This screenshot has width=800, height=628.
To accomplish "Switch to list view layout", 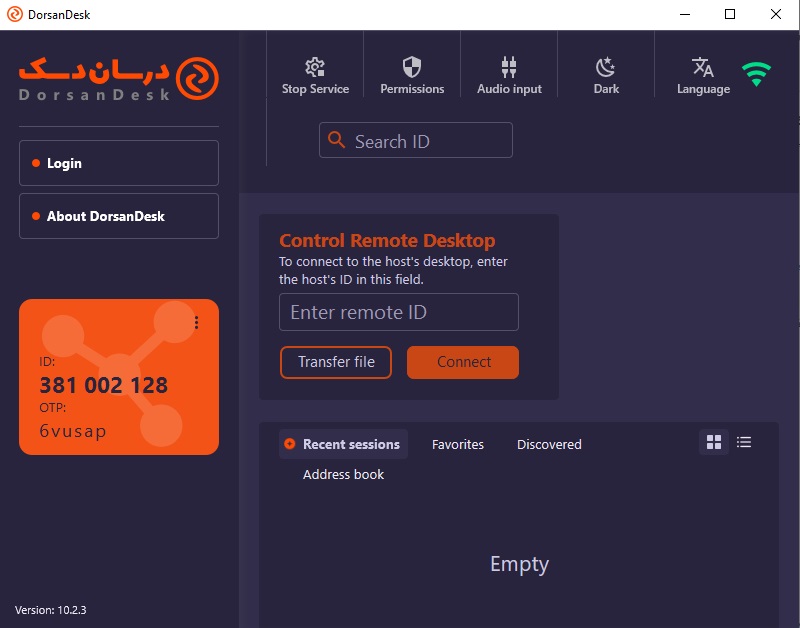I will click(744, 442).
